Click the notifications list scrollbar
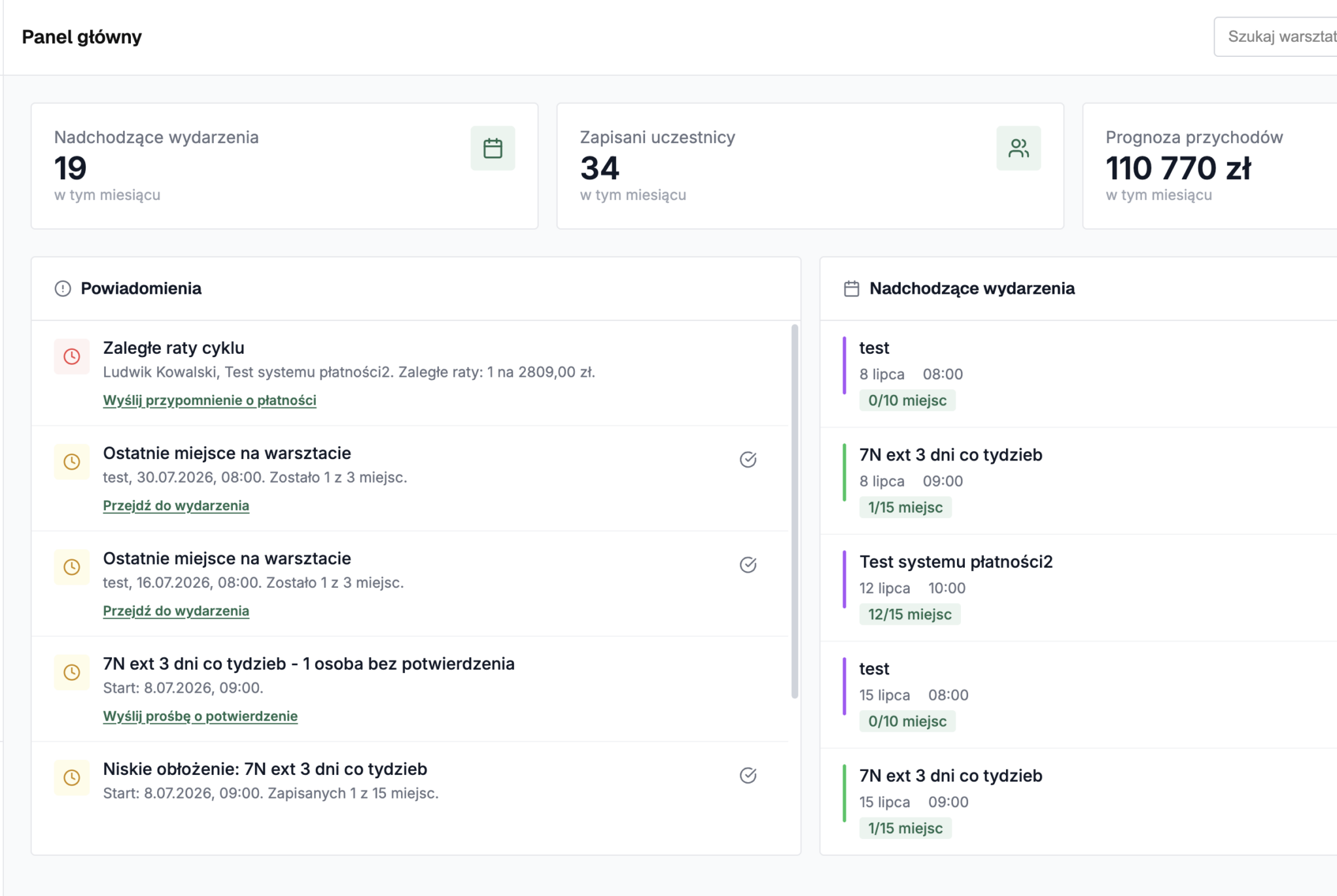 [795, 511]
